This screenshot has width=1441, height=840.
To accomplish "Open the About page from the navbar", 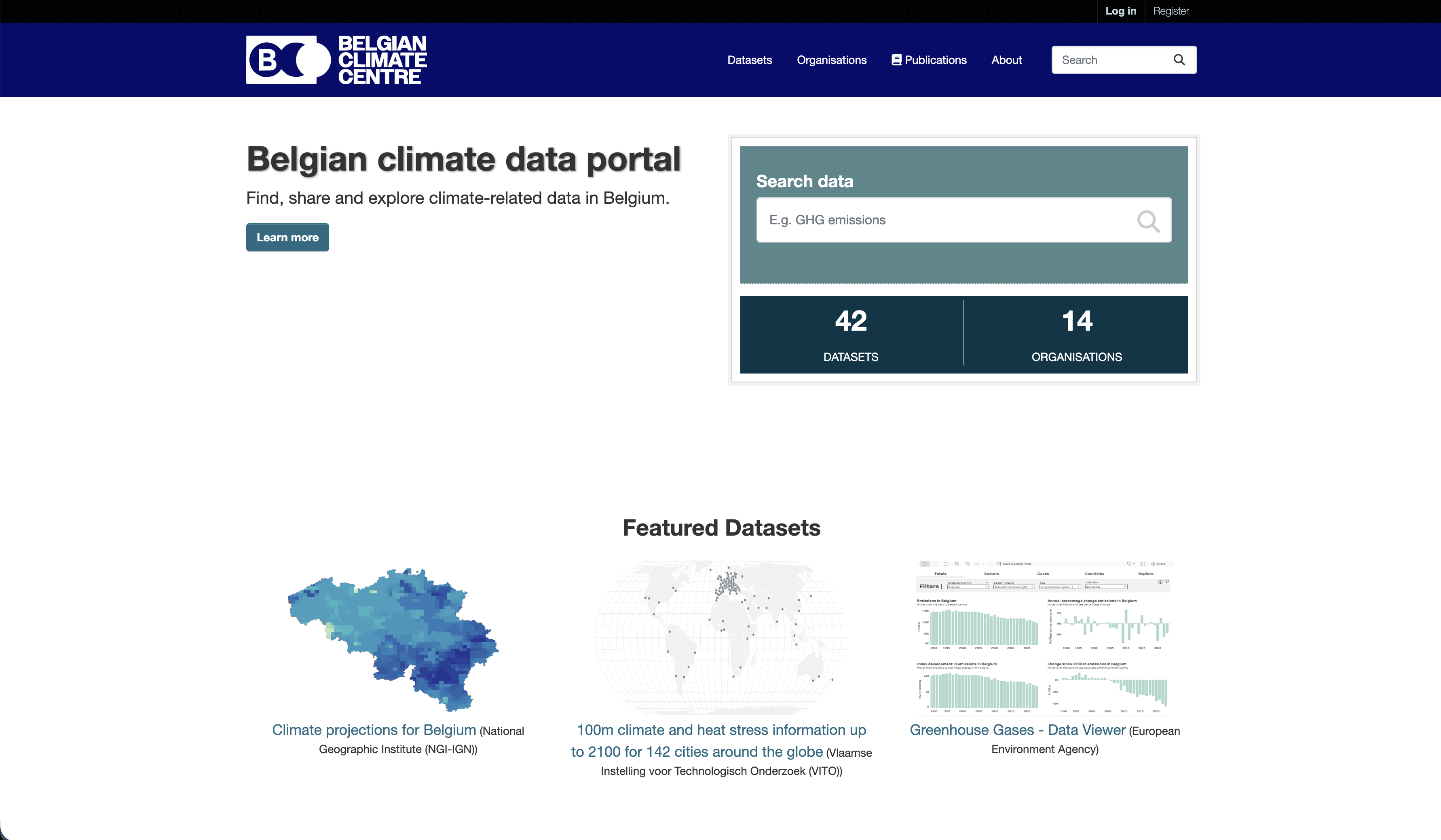I will tap(1006, 59).
